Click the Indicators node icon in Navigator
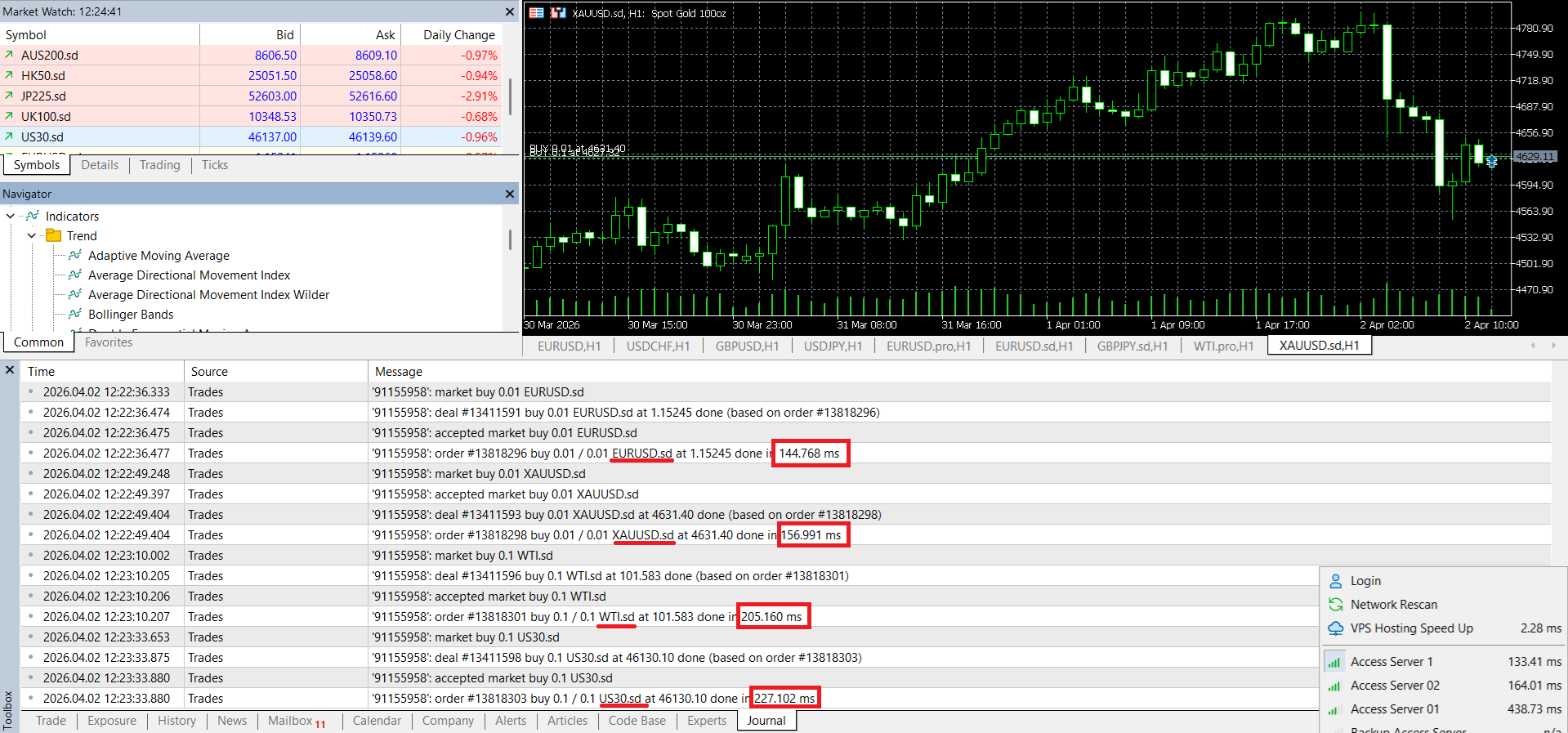 coord(33,216)
